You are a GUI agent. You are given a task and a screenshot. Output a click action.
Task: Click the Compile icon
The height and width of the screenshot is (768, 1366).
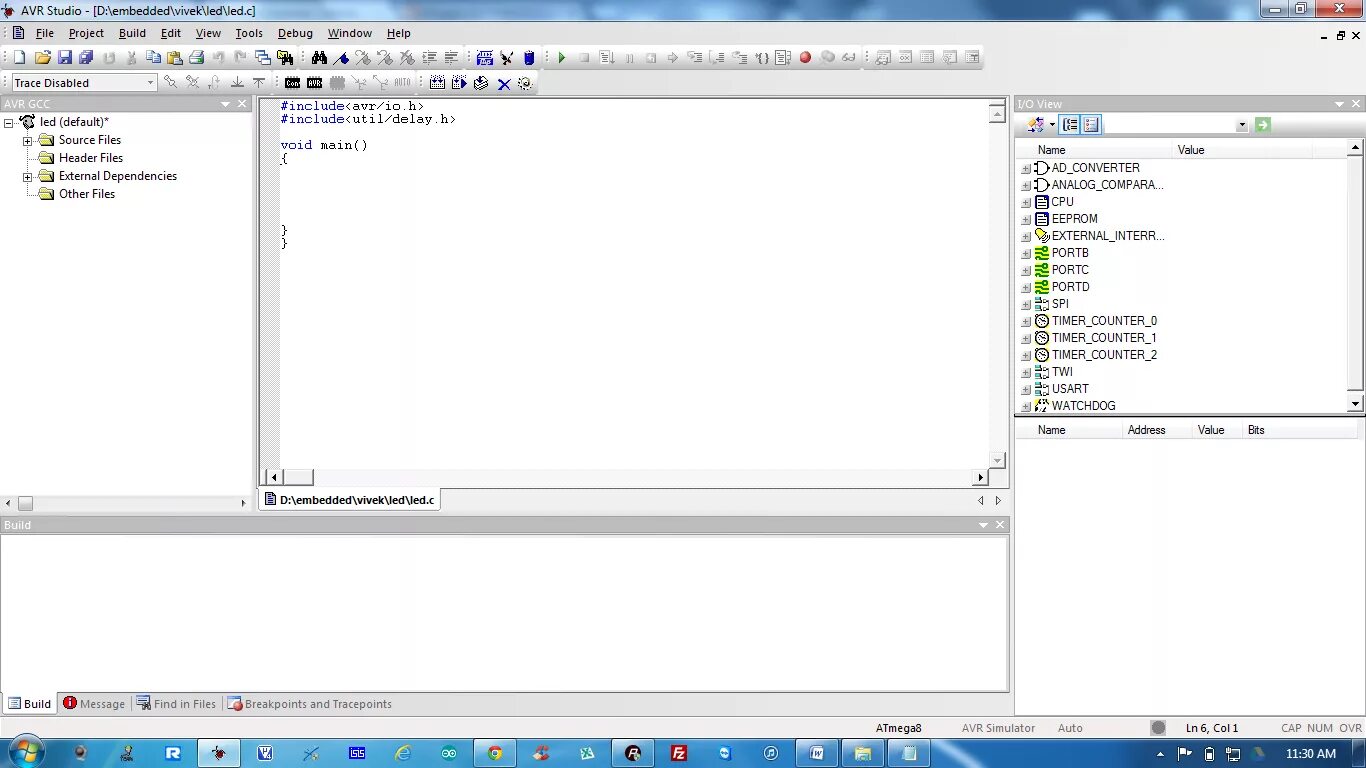481,83
